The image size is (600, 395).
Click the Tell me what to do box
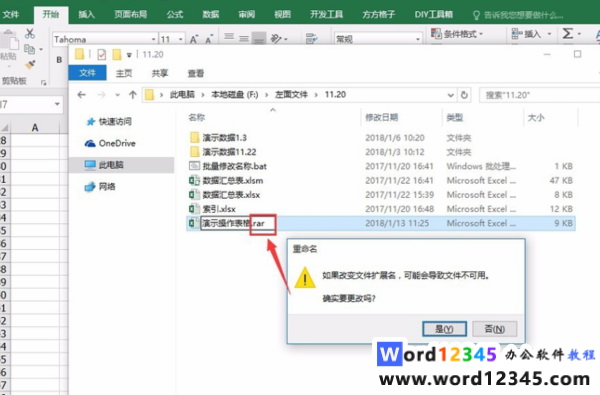(x=518, y=15)
